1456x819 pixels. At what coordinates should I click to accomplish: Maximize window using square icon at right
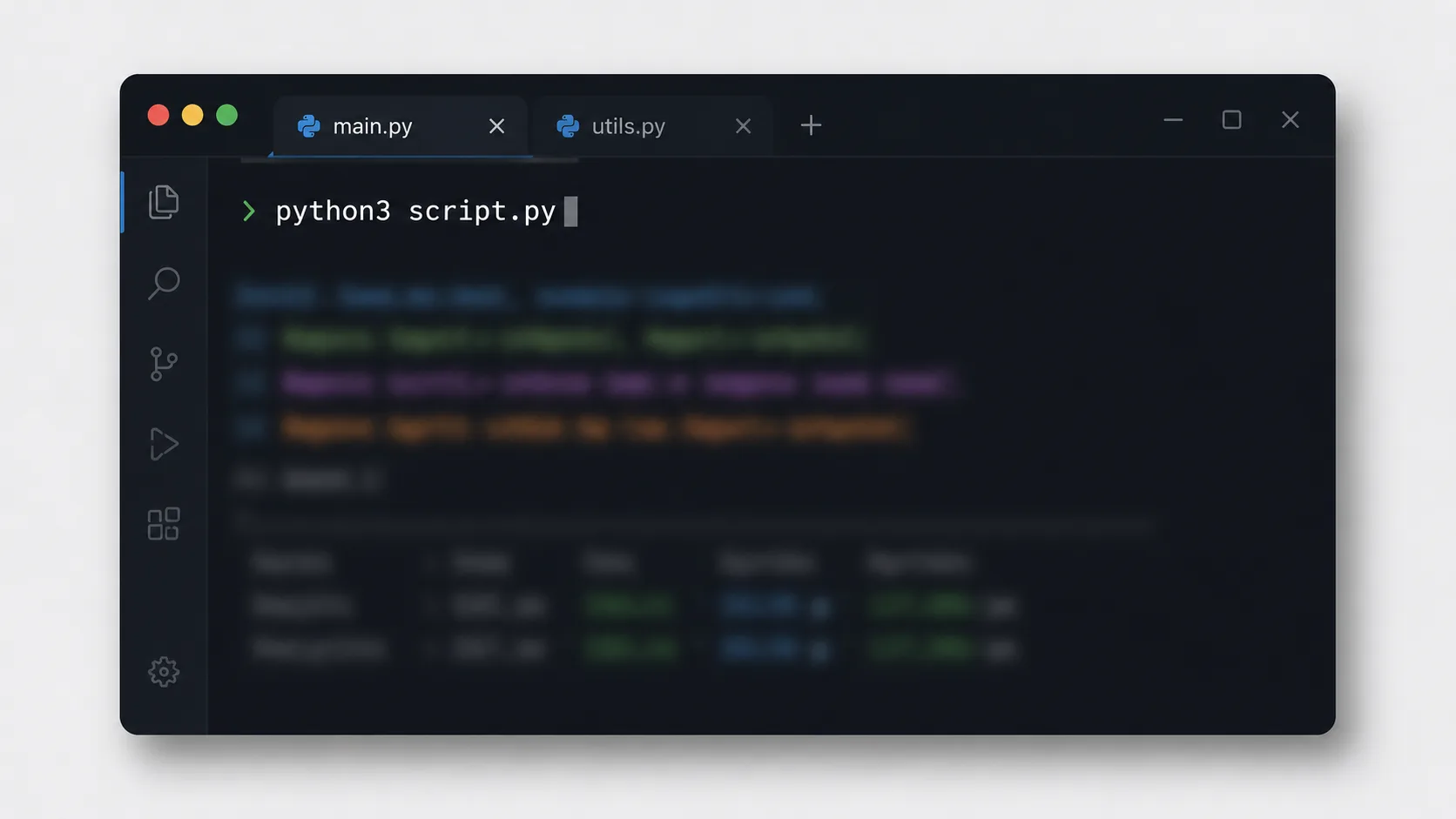(x=1231, y=119)
